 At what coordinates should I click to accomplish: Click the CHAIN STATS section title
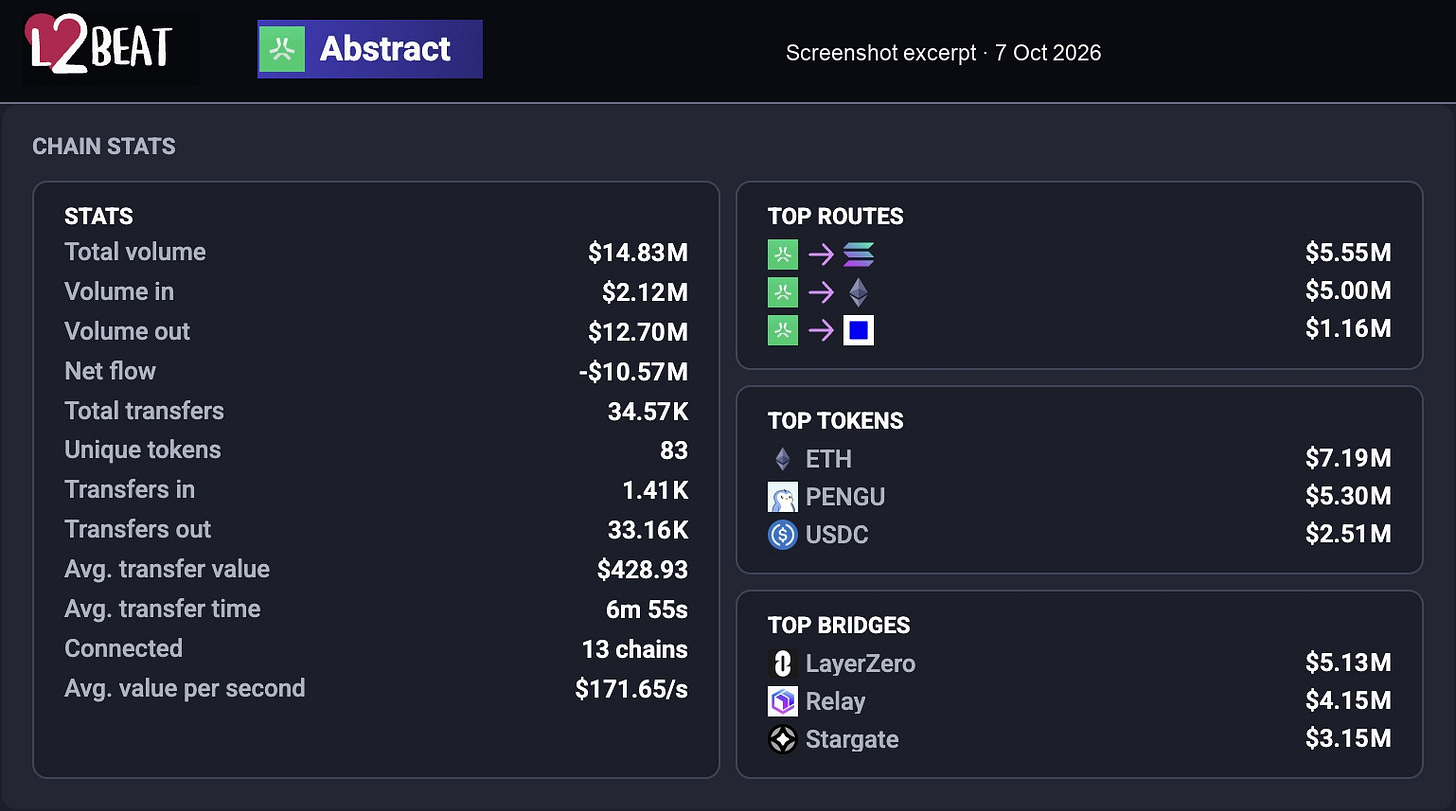[104, 146]
